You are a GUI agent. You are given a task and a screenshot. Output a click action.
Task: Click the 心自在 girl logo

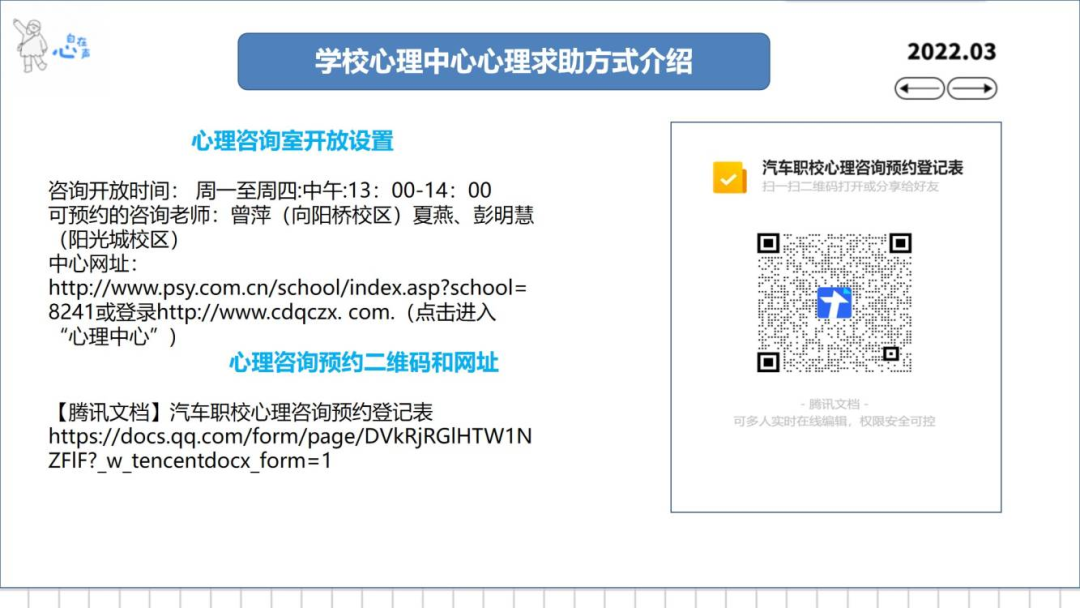(x=52, y=45)
